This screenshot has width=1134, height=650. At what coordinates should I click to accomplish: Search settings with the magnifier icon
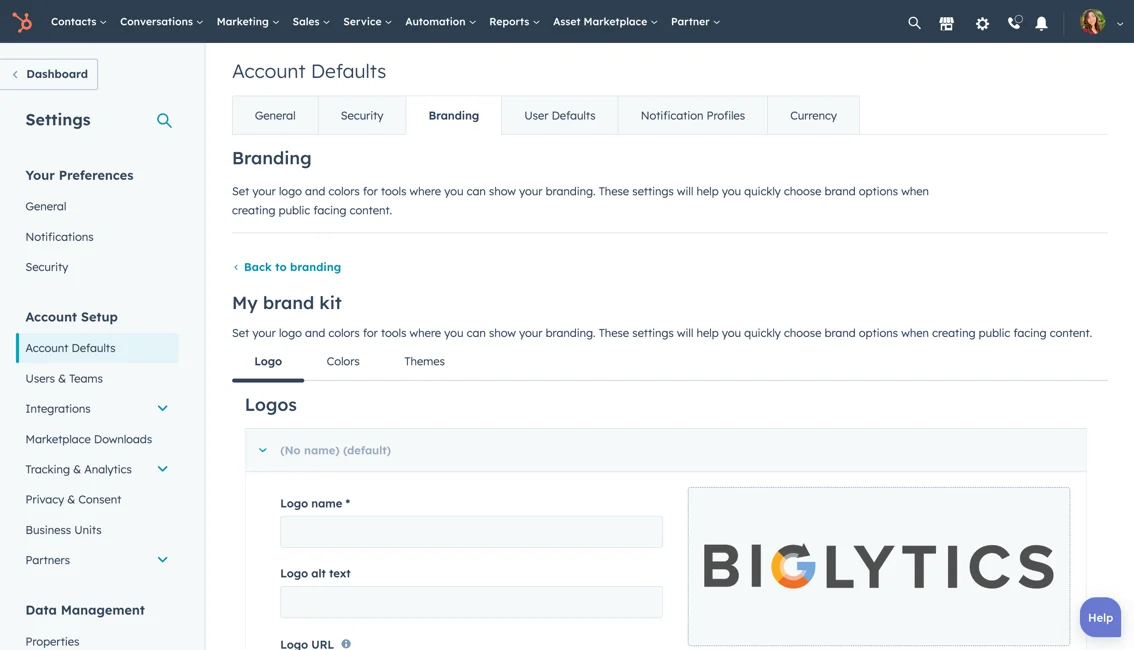point(164,120)
